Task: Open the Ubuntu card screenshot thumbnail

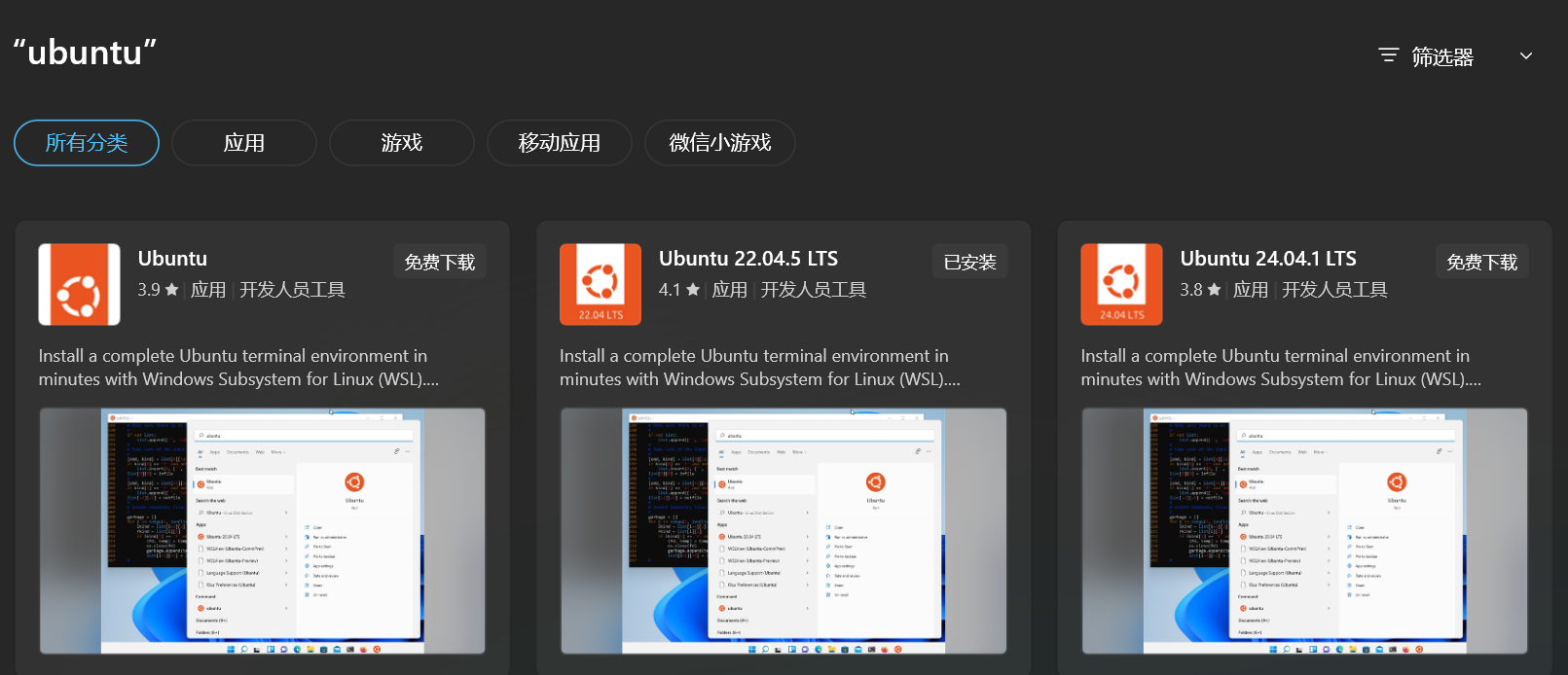Action: [262, 531]
